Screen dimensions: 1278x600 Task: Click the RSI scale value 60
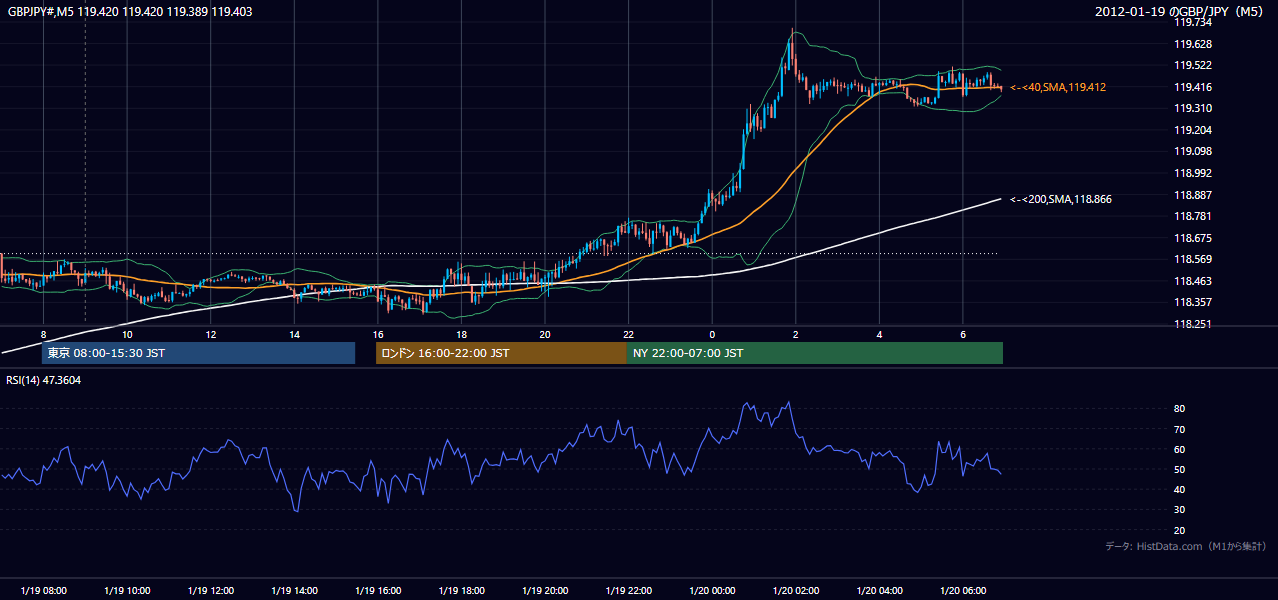1179,449
